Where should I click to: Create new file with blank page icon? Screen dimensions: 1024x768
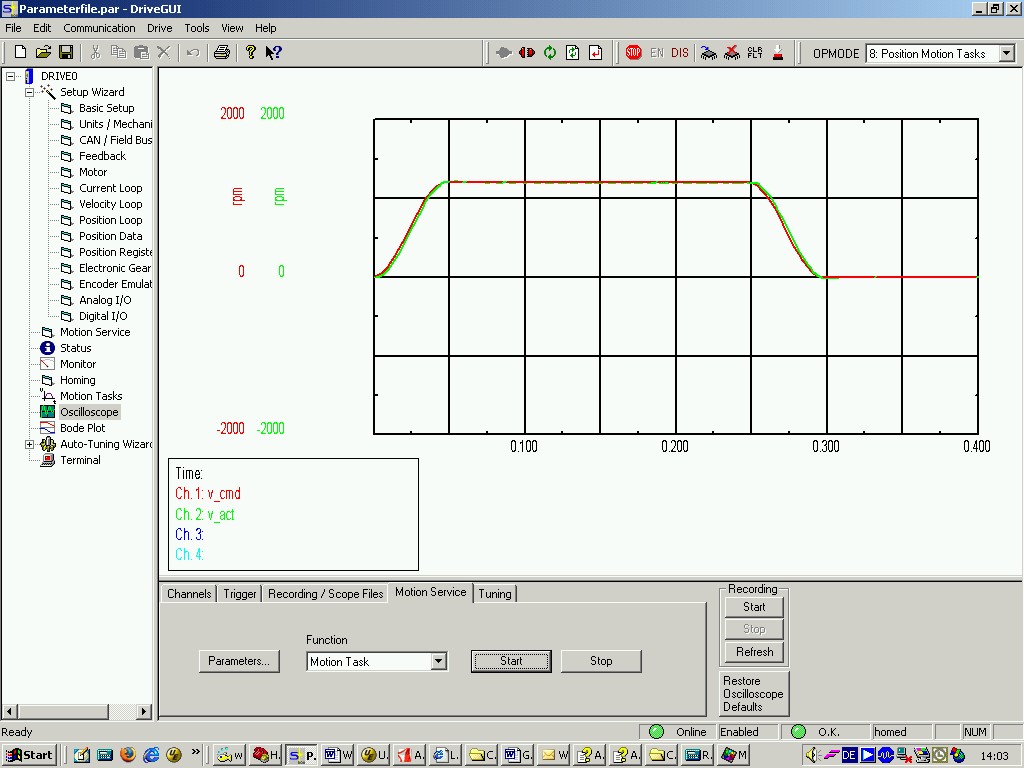(20, 53)
